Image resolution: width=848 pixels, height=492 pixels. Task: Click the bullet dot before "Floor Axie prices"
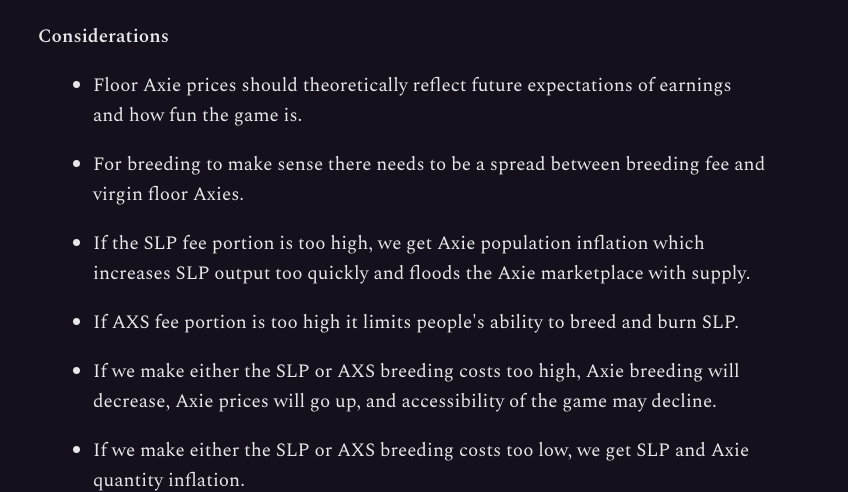(x=77, y=86)
